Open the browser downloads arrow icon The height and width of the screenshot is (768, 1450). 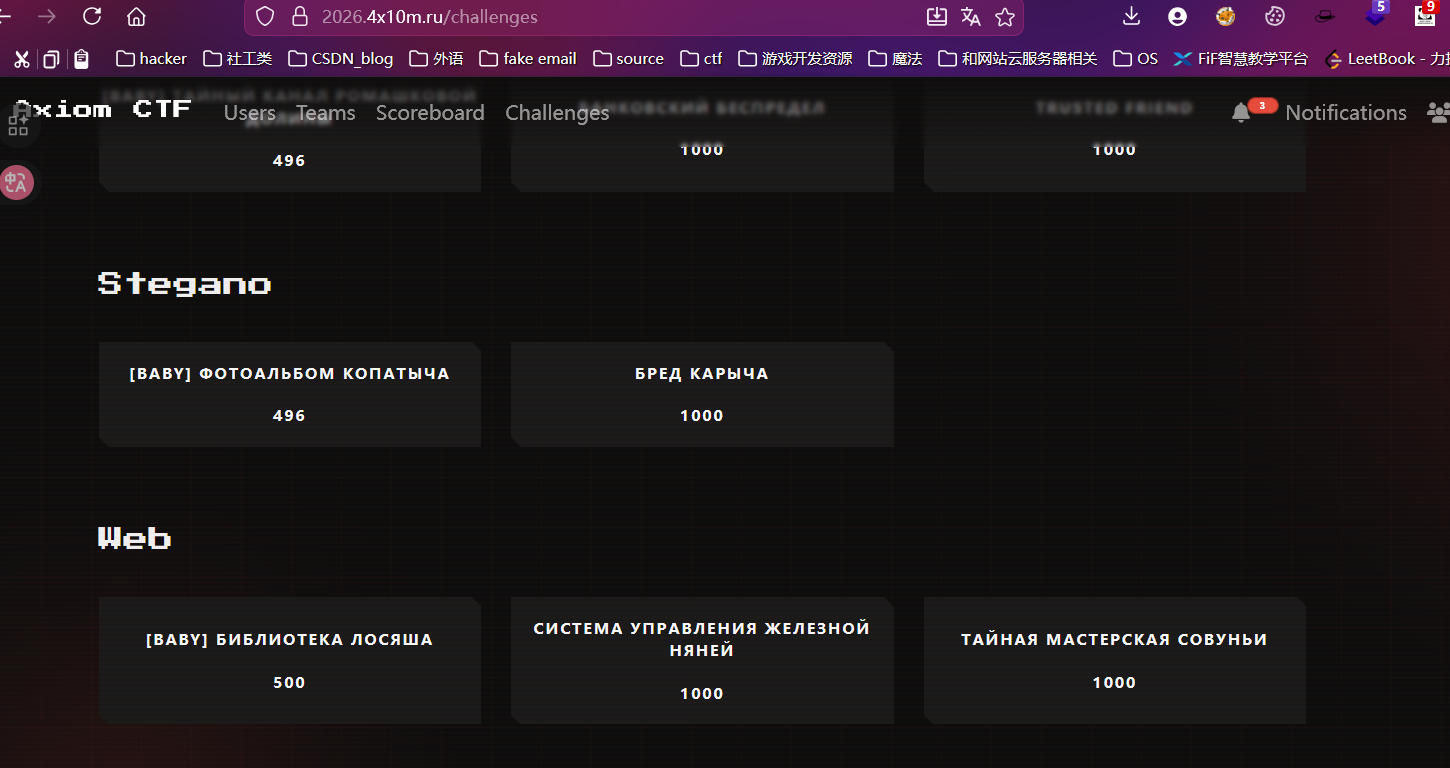1131,16
